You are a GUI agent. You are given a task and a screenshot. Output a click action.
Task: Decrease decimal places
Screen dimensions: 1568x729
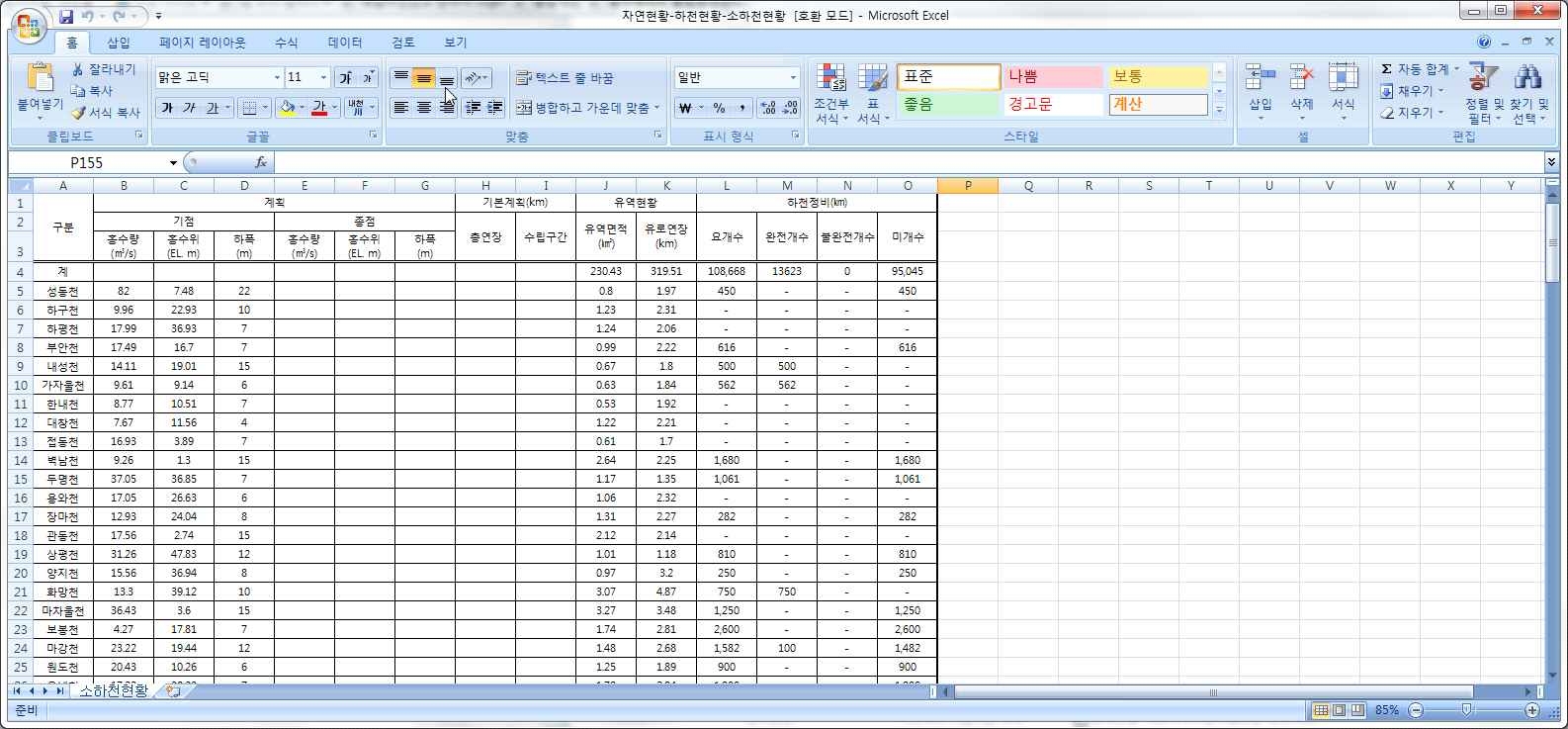pyautogui.click(x=791, y=107)
